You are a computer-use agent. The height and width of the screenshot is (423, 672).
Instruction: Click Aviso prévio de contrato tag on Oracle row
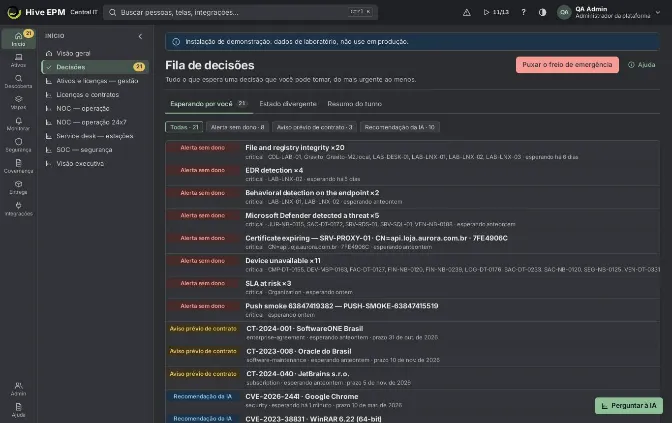click(203, 351)
